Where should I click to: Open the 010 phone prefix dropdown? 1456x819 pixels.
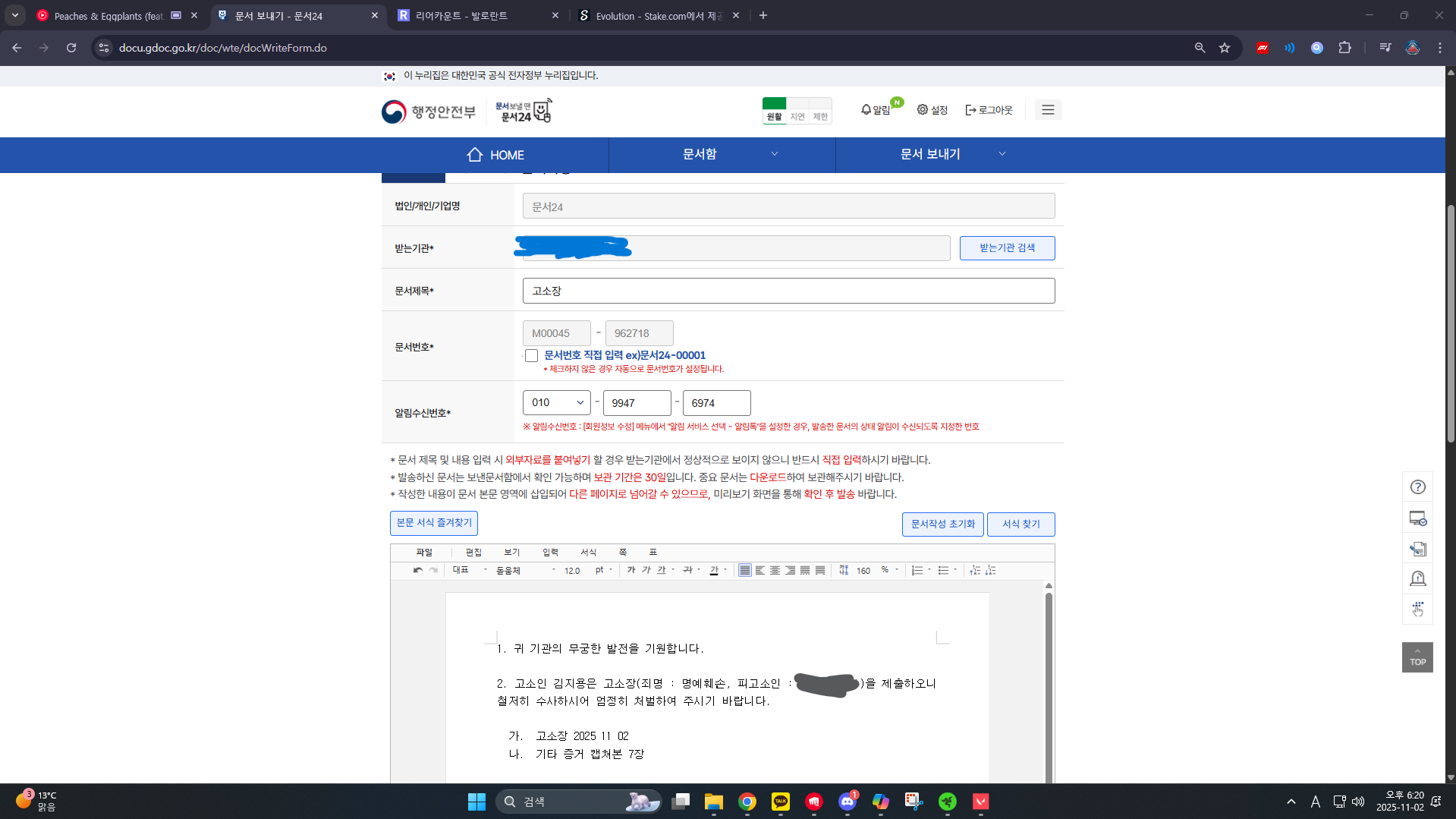coord(556,403)
